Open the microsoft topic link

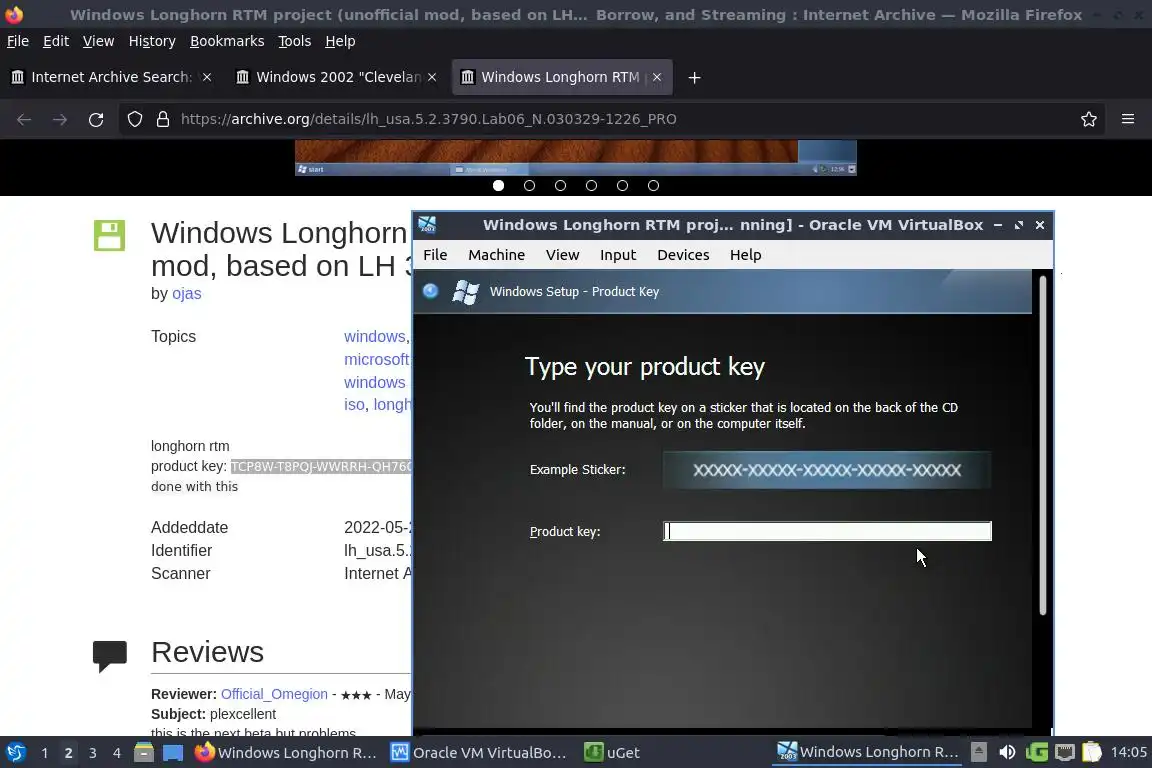(377, 359)
